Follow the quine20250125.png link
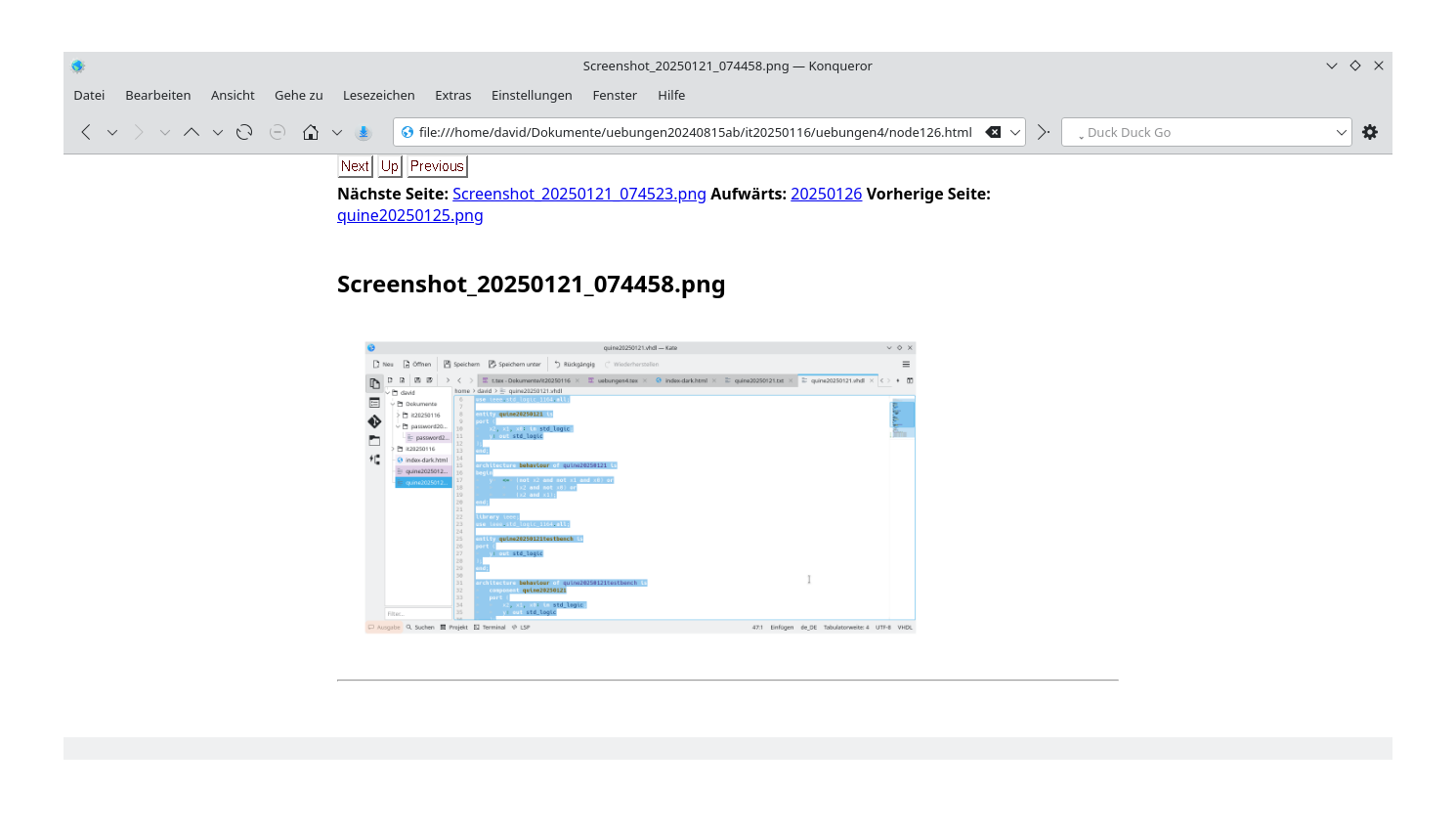 (409, 215)
